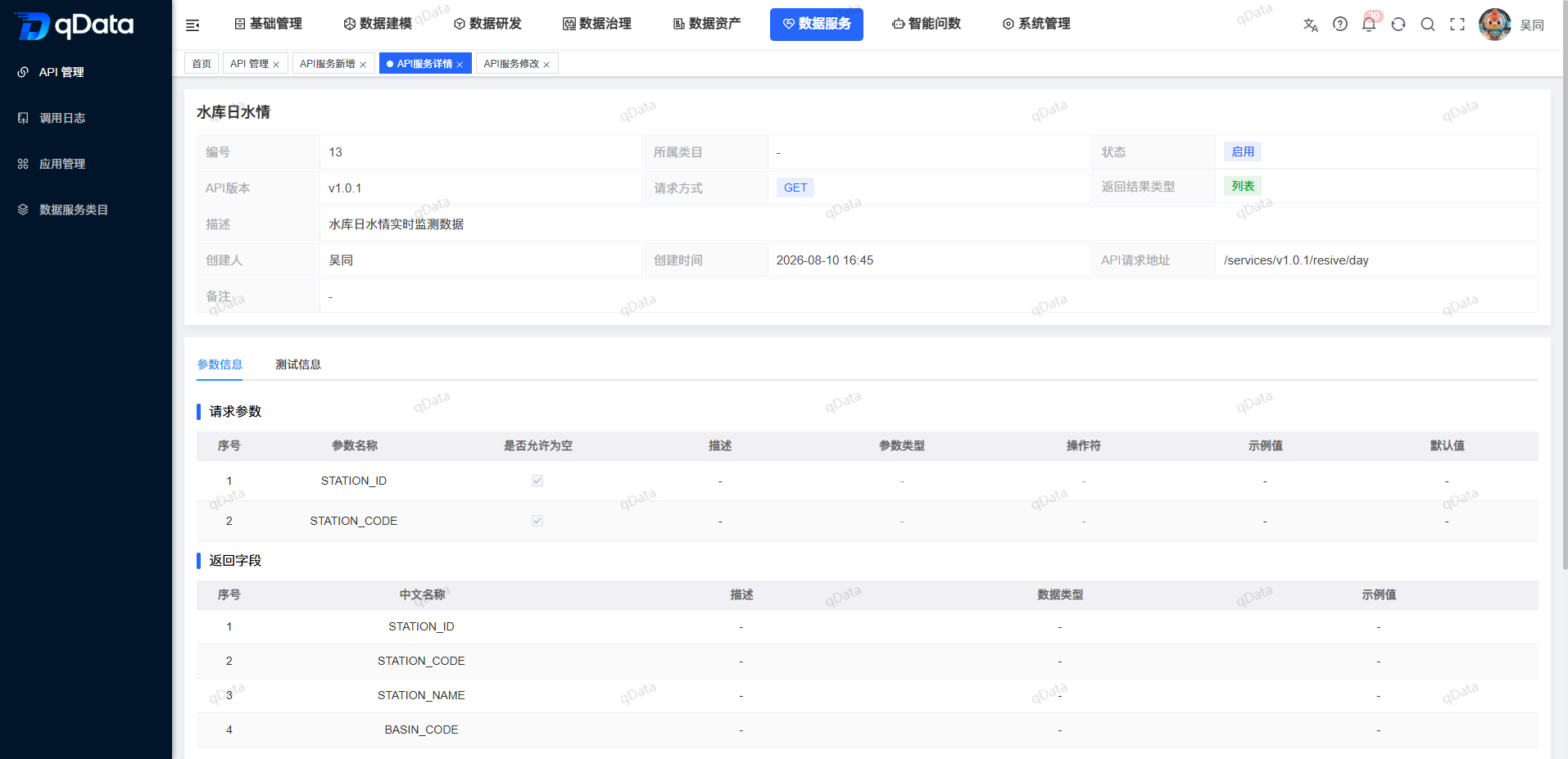Switch to 首页 page tab

coord(202,64)
